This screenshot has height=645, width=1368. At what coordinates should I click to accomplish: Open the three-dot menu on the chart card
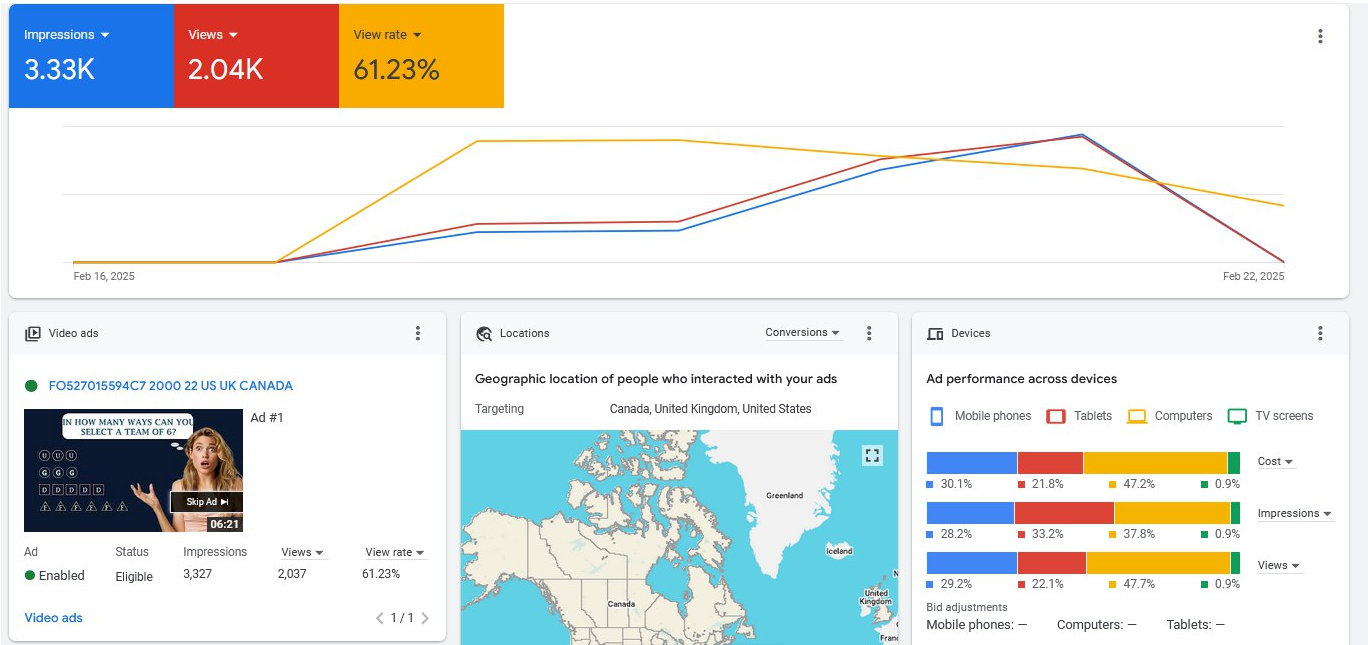coord(1320,37)
